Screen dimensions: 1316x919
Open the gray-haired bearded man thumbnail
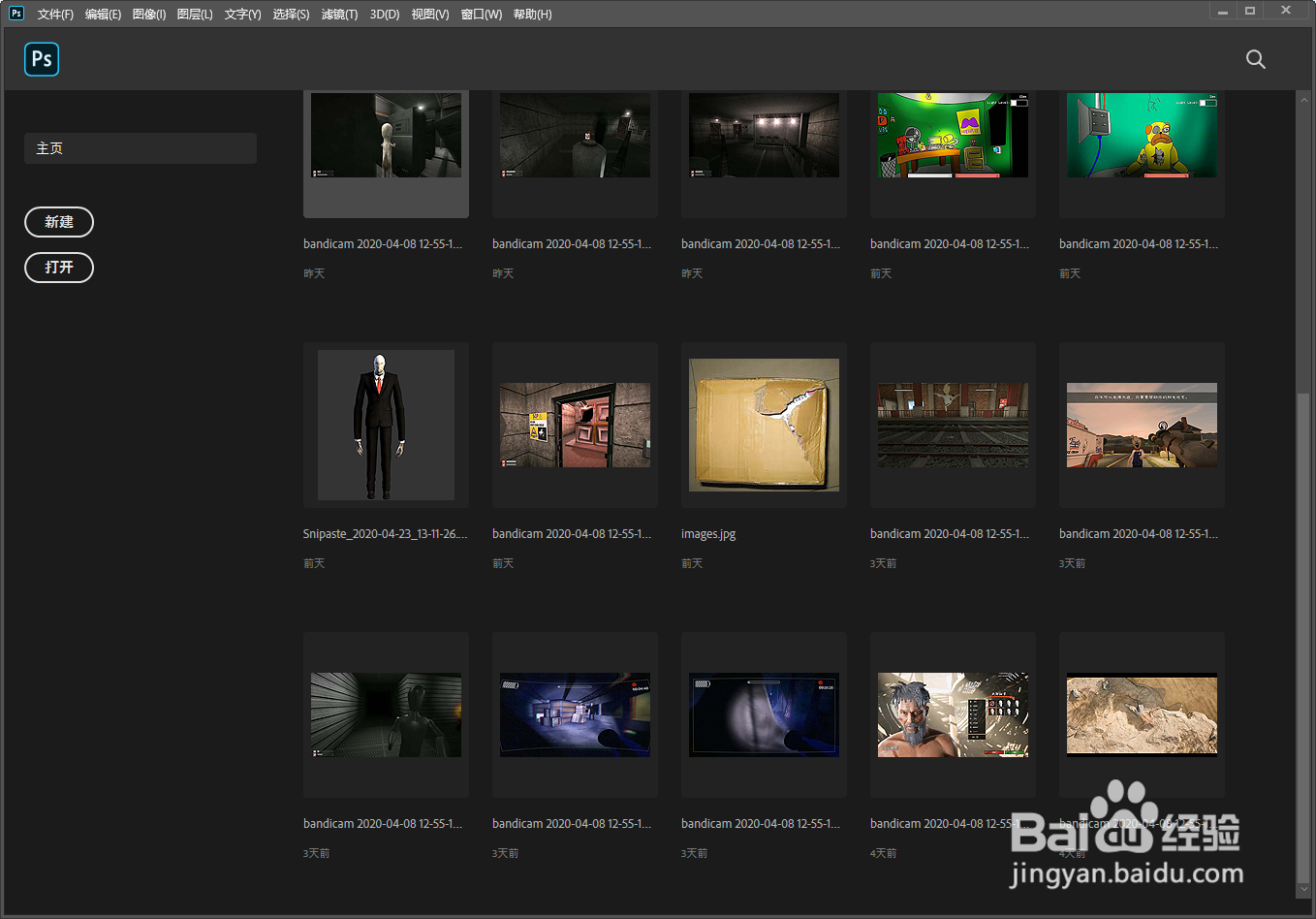(x=953, y=714)
